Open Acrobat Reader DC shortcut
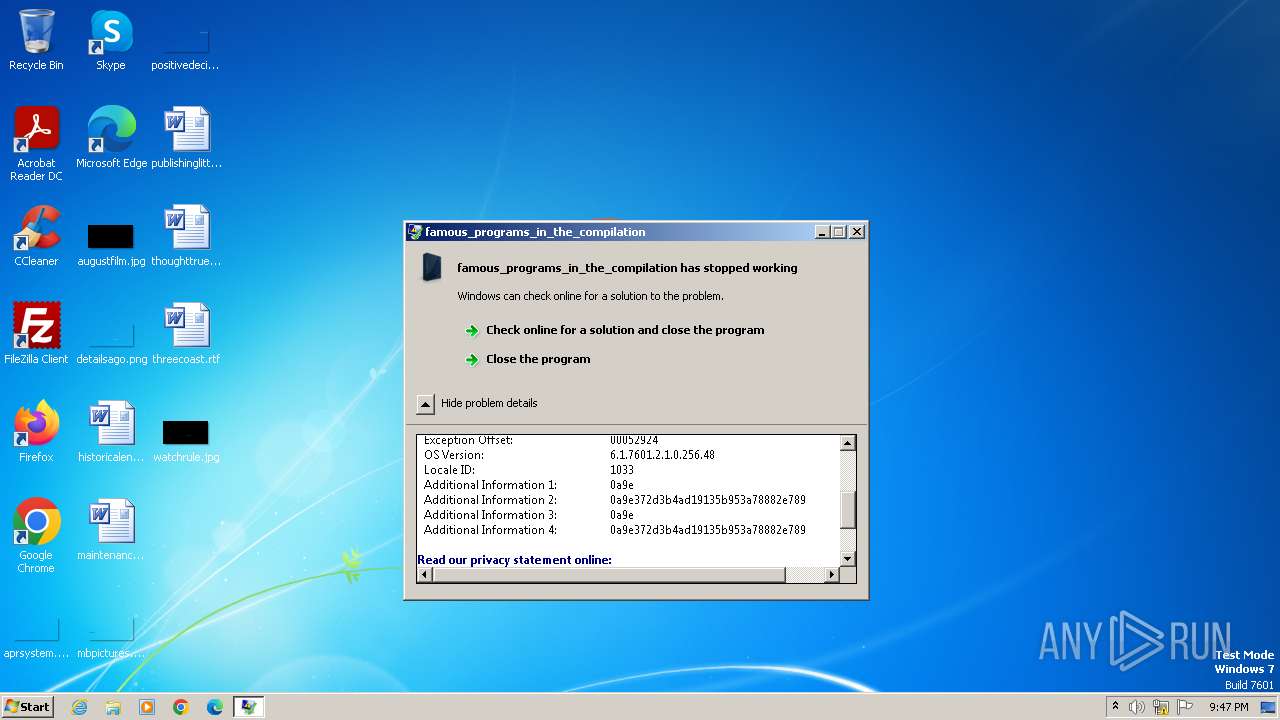 (36, 144)
